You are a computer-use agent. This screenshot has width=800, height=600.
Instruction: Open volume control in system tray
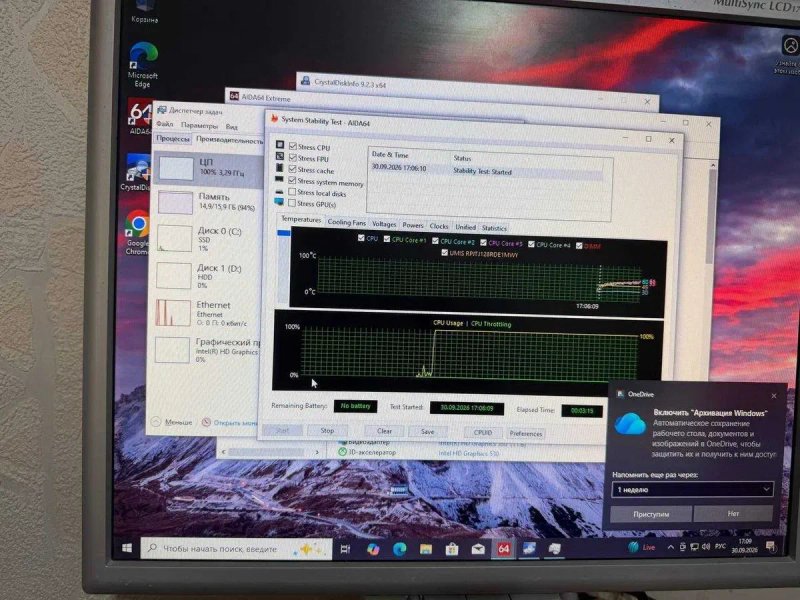click(706, 546)
